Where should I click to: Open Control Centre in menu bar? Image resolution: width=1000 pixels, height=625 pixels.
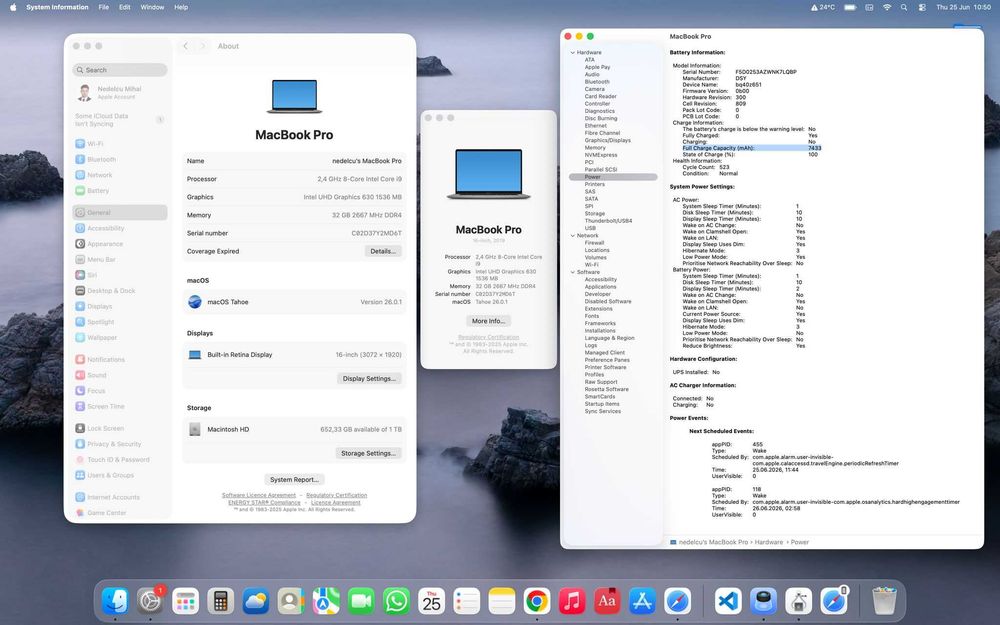click(922, 7)
